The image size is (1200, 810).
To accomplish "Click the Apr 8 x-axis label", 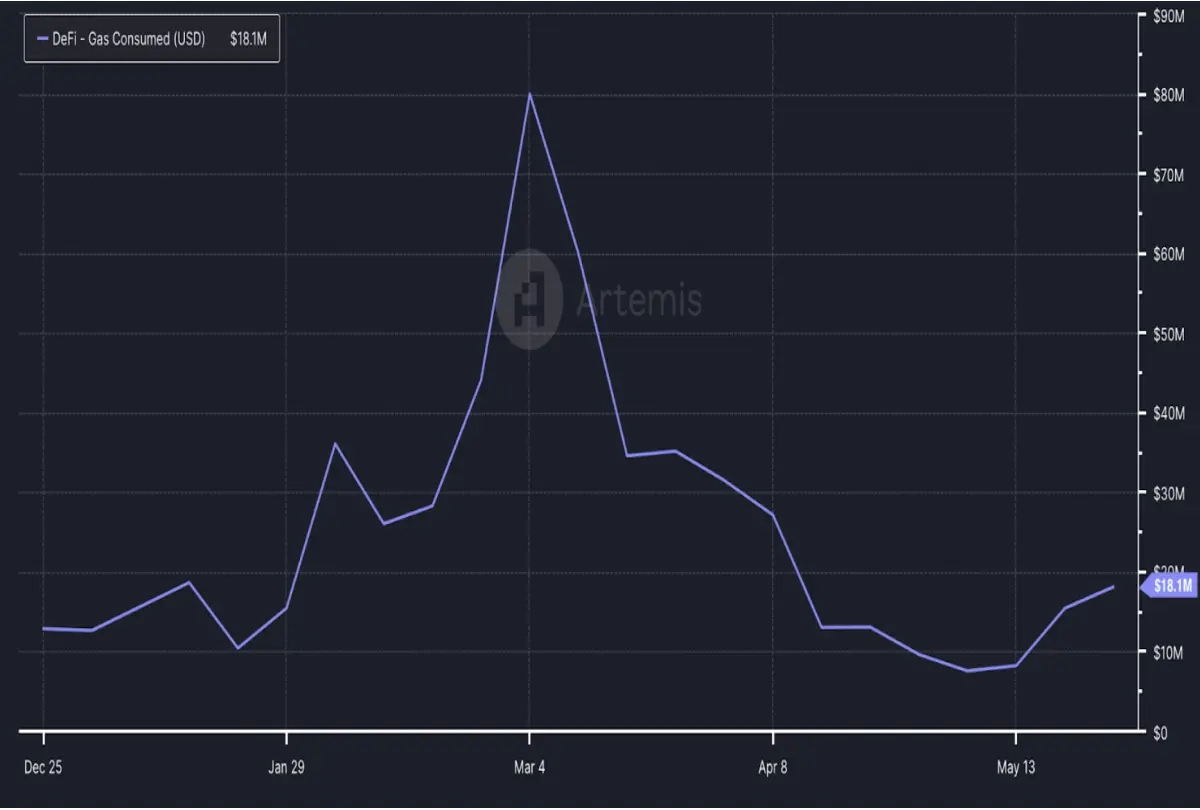I will pos(773,767).
